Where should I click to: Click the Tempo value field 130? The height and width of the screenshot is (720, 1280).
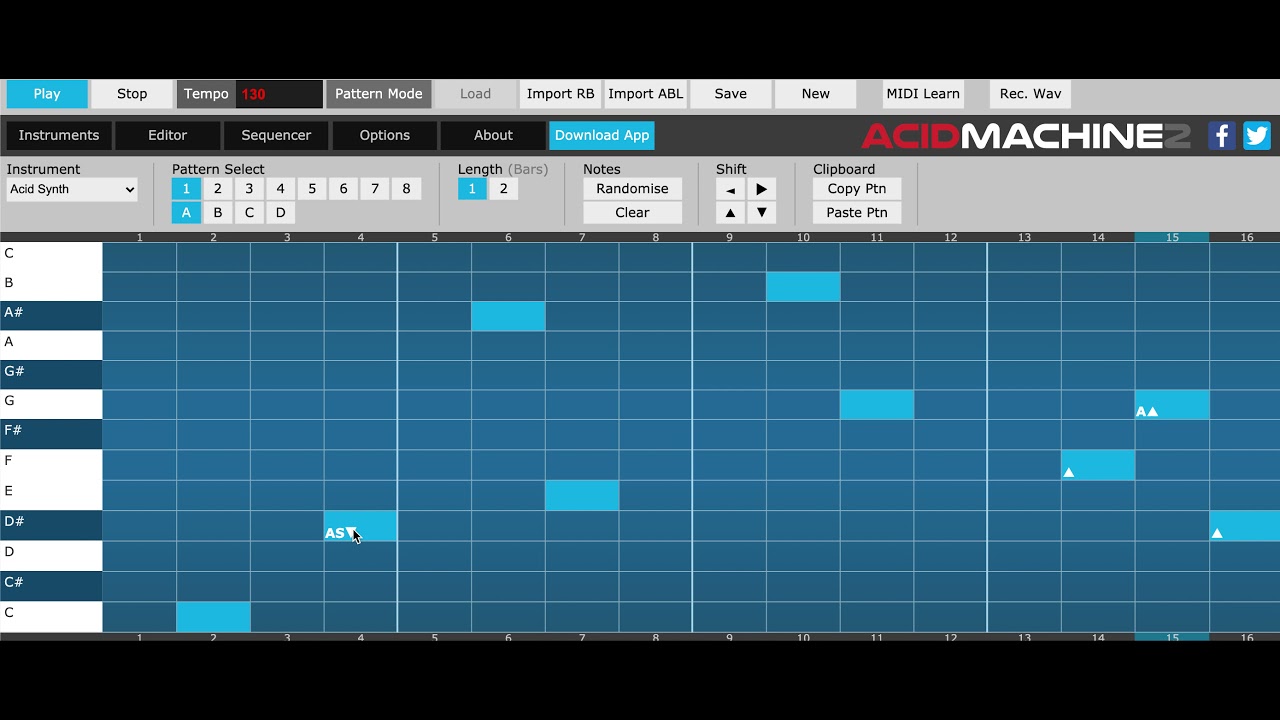coord(279,94)
